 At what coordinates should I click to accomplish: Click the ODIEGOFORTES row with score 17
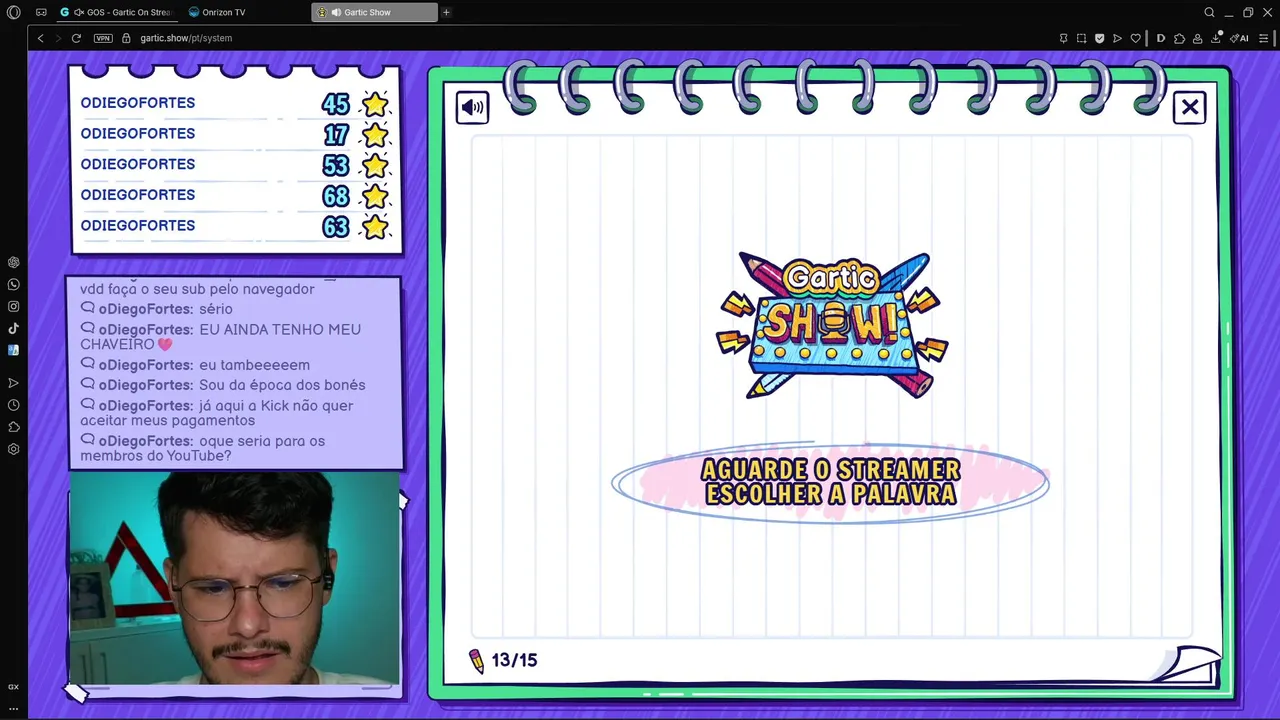[x=235, y=134]
